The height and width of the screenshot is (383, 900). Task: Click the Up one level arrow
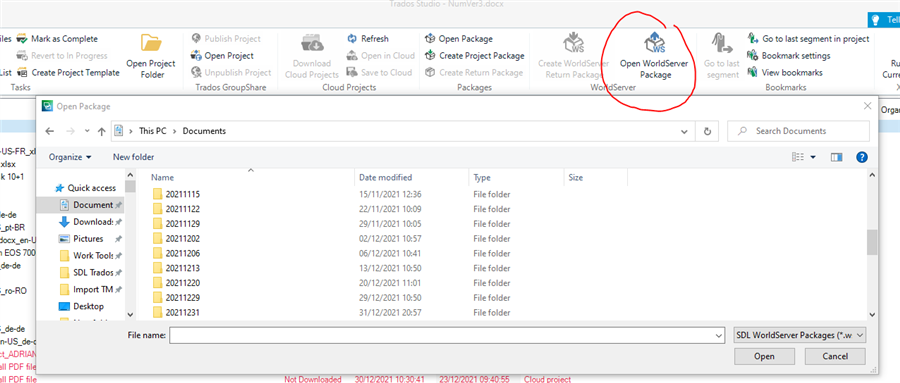pyautogui.click(x=102, y=131)
